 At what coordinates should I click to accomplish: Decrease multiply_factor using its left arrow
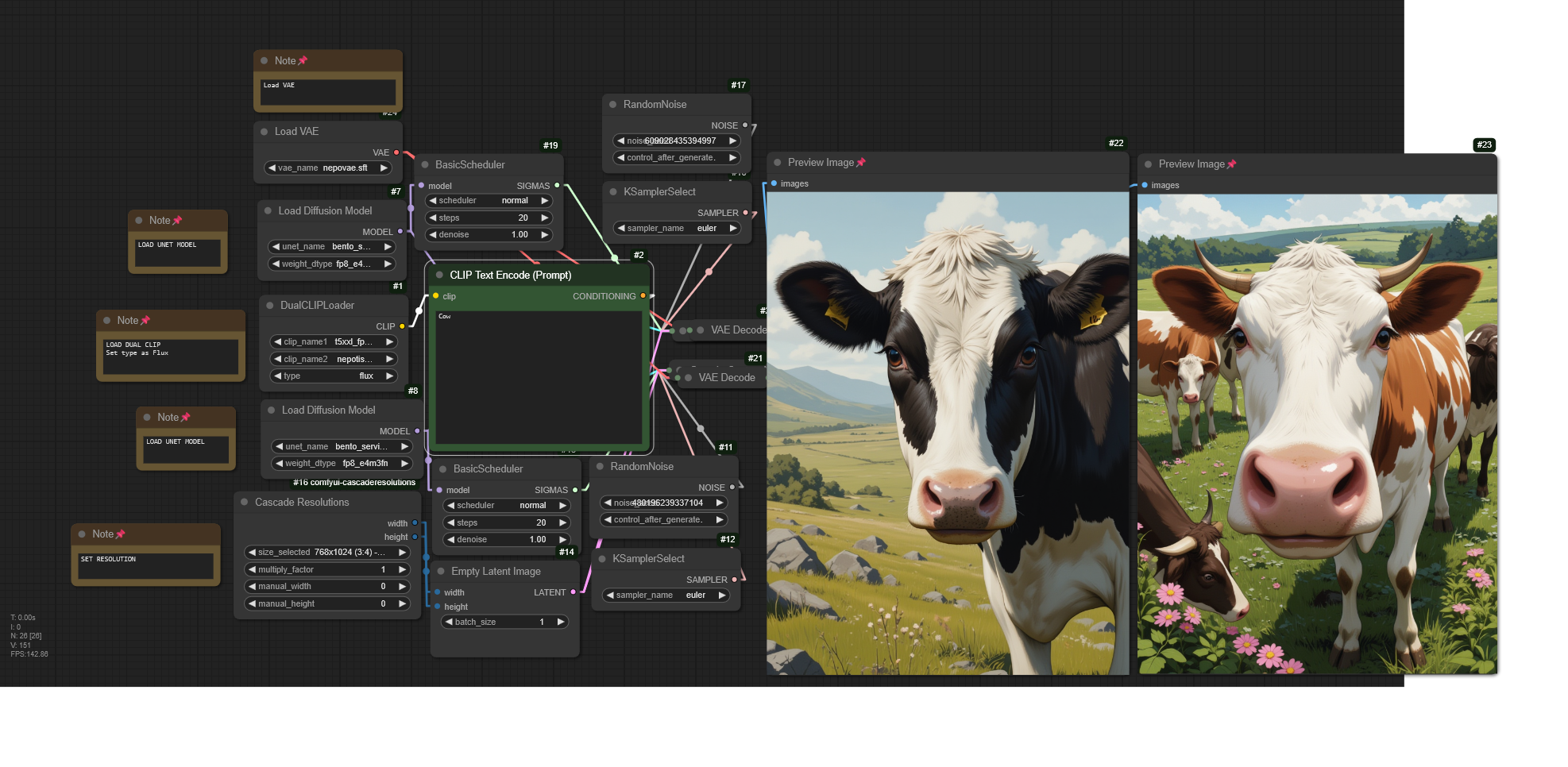coord(252,570)
